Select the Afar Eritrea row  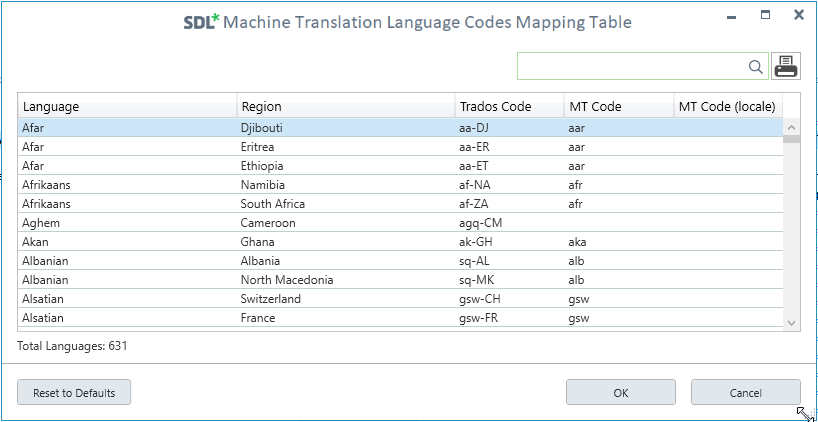[x=400, y=147]
